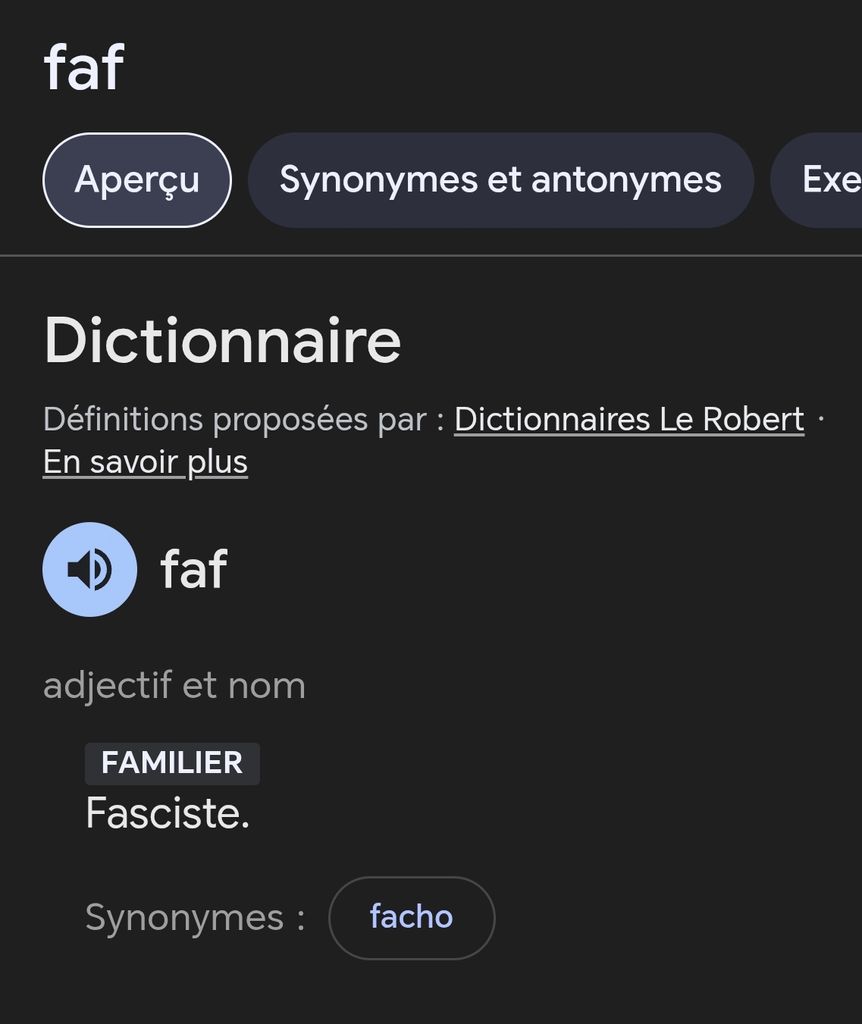Select the faf headword beside the speaker
Screen dimensions: 862x1024
(x=194, y=569)
